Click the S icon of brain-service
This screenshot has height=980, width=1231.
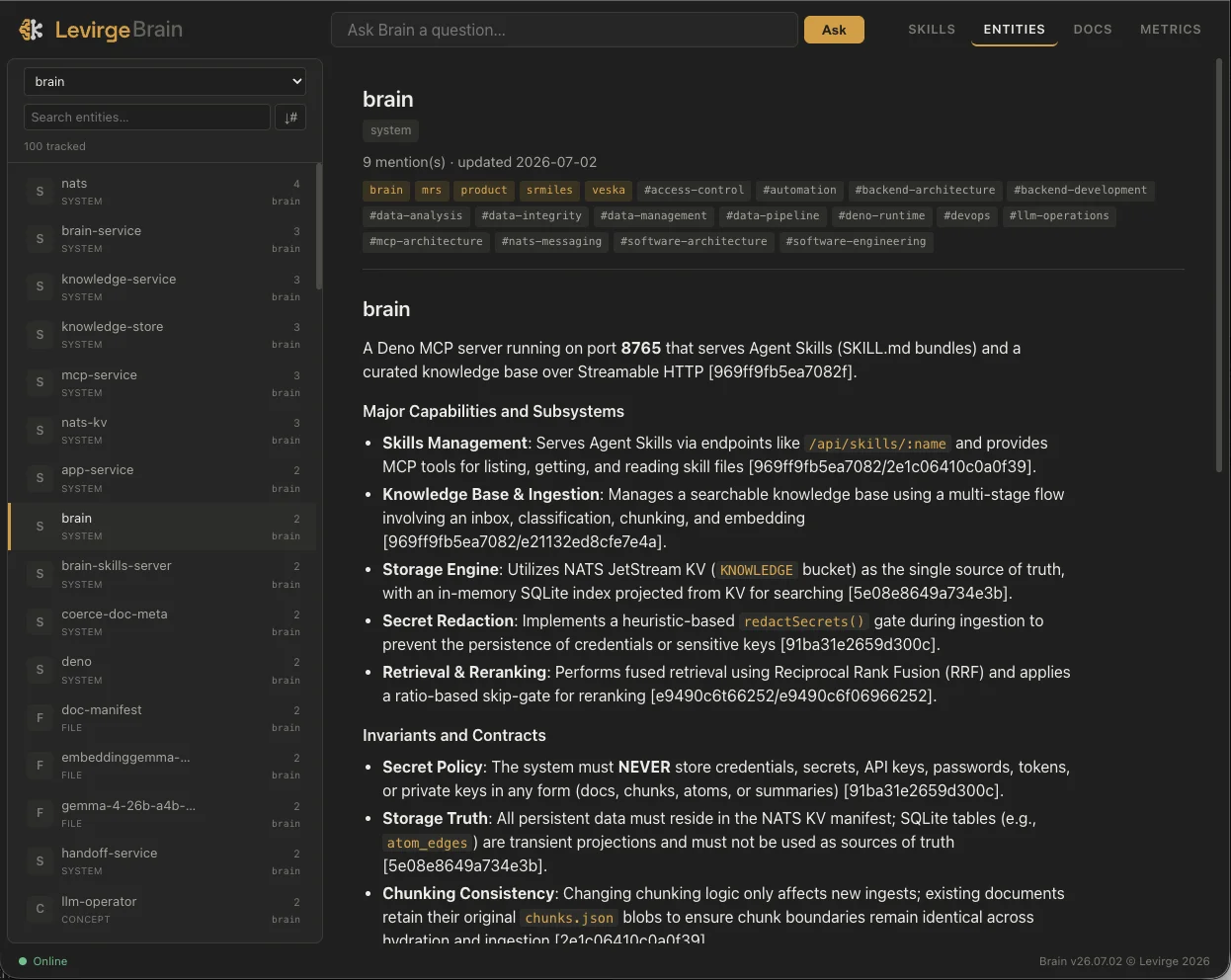(40, 239)
